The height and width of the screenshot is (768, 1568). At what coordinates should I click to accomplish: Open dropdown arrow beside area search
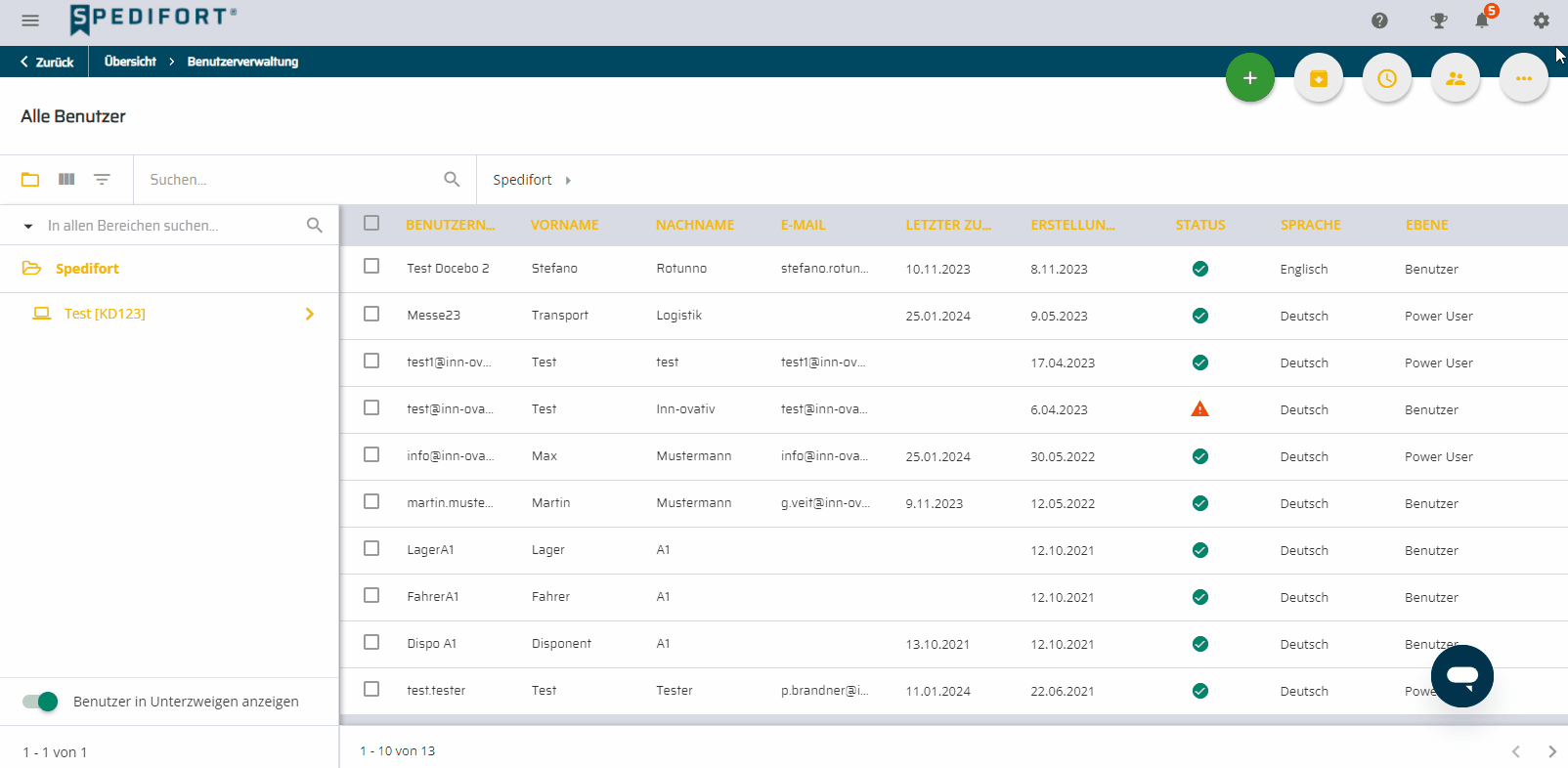(x=28, y=226)
